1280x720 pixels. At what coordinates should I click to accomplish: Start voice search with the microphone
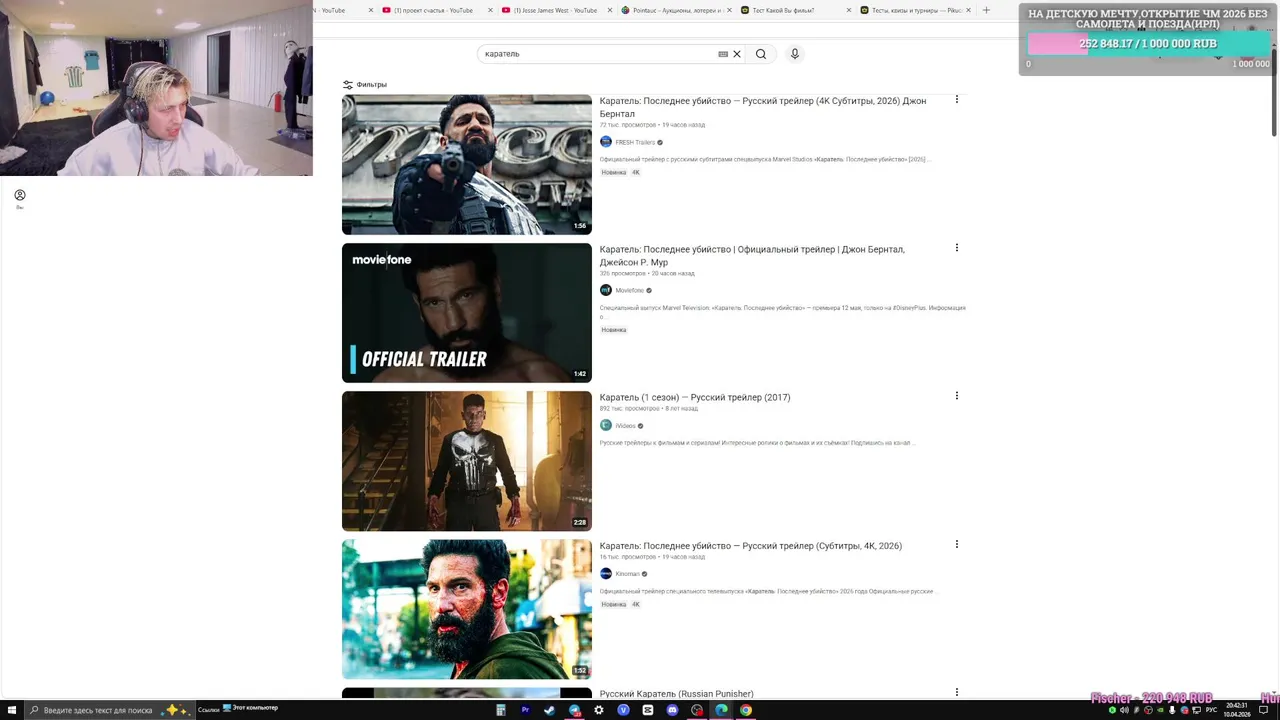point(795,54)
